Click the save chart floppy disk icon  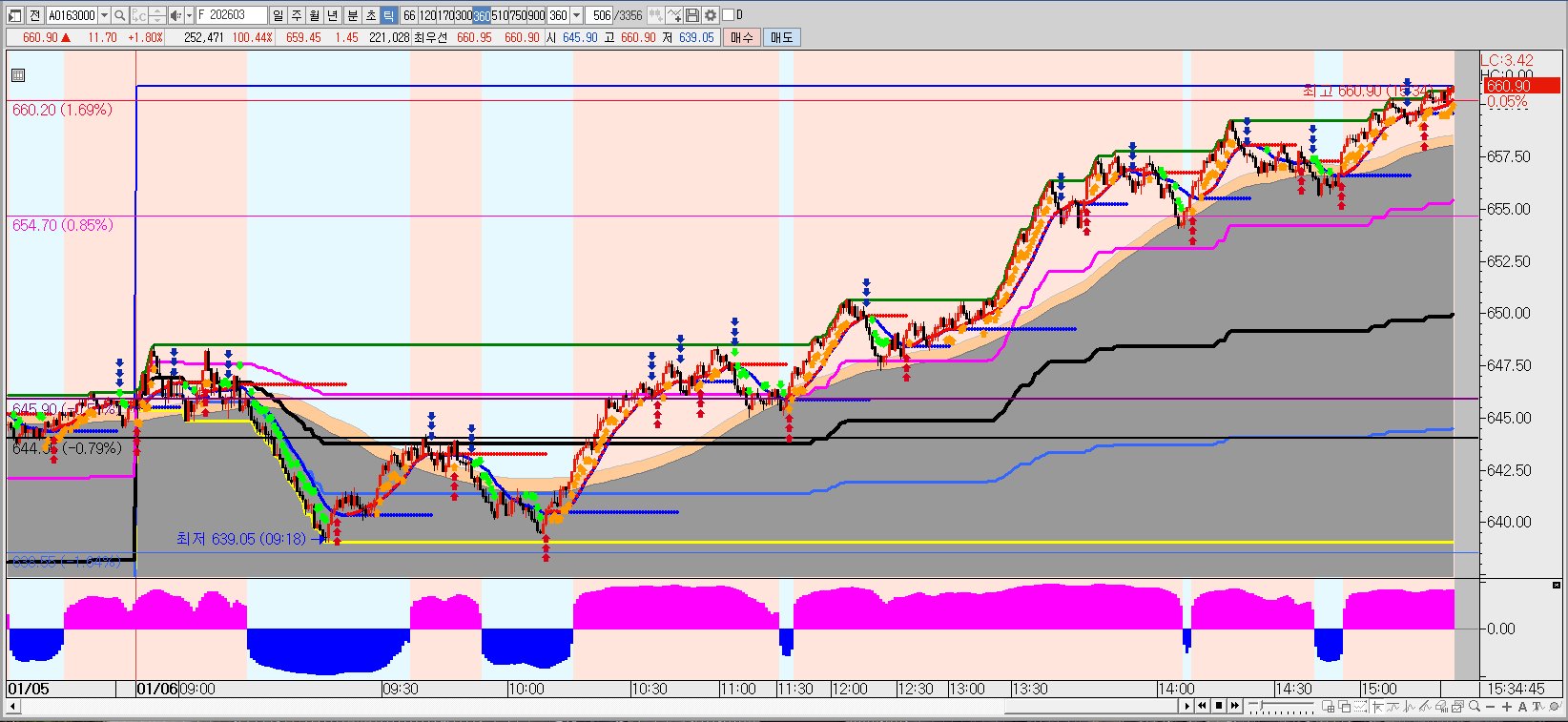(692, 15)
